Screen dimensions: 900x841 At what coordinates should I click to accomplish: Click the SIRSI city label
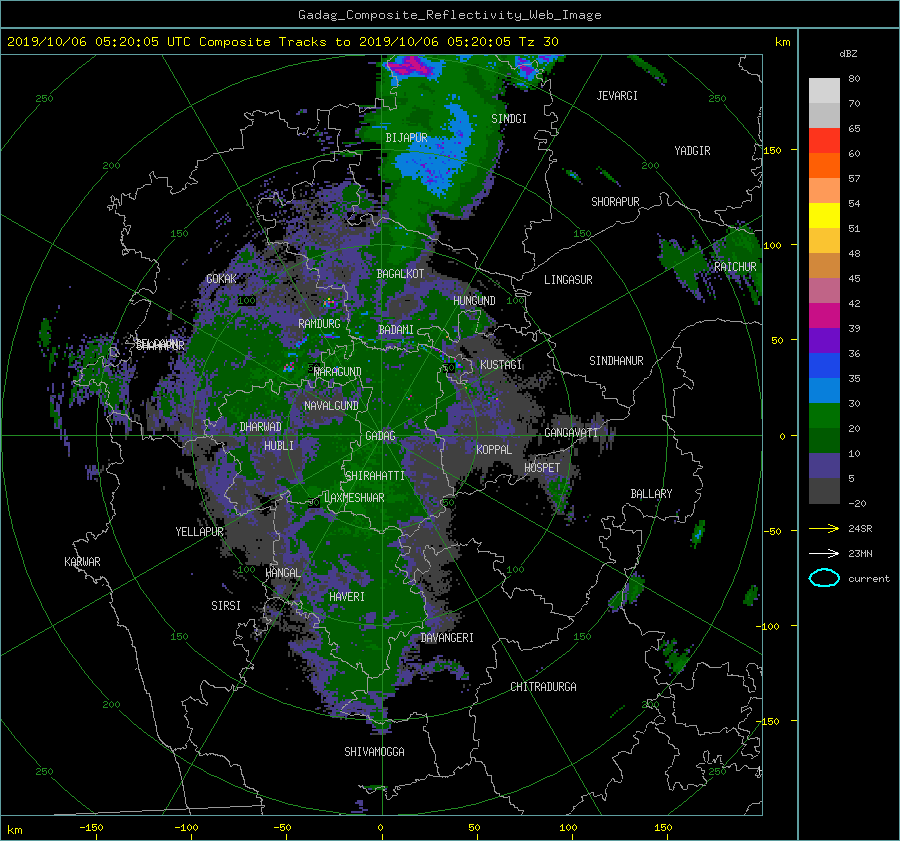pos(226,606)
